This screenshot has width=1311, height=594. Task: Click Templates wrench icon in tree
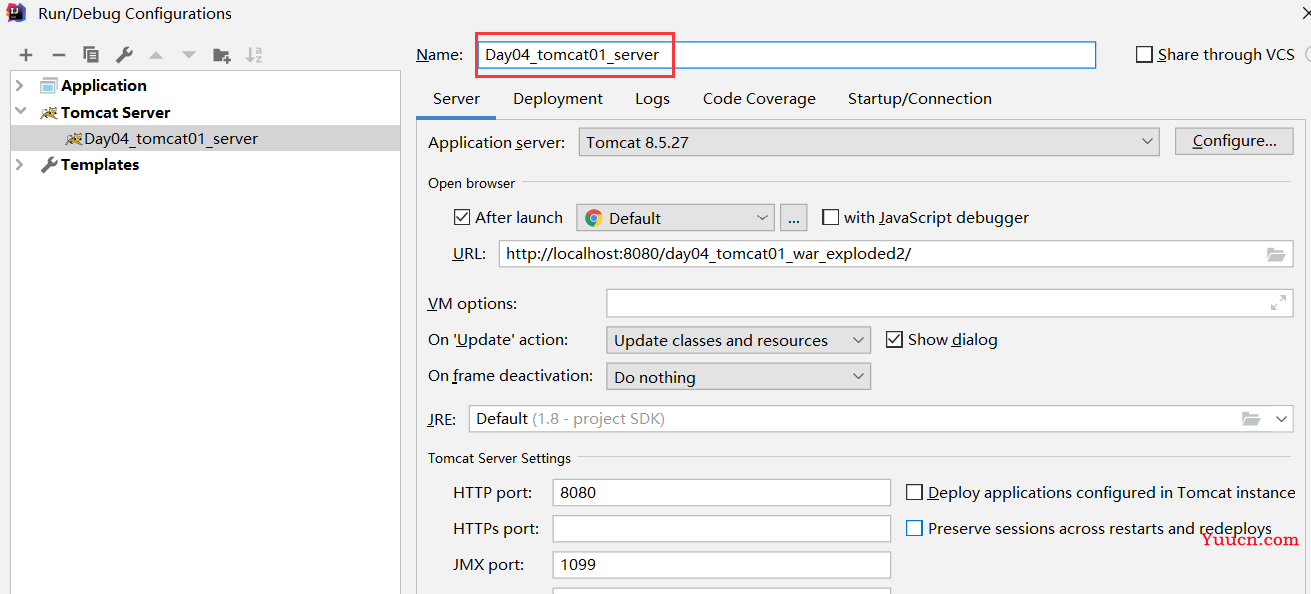(x=48, y=165)
